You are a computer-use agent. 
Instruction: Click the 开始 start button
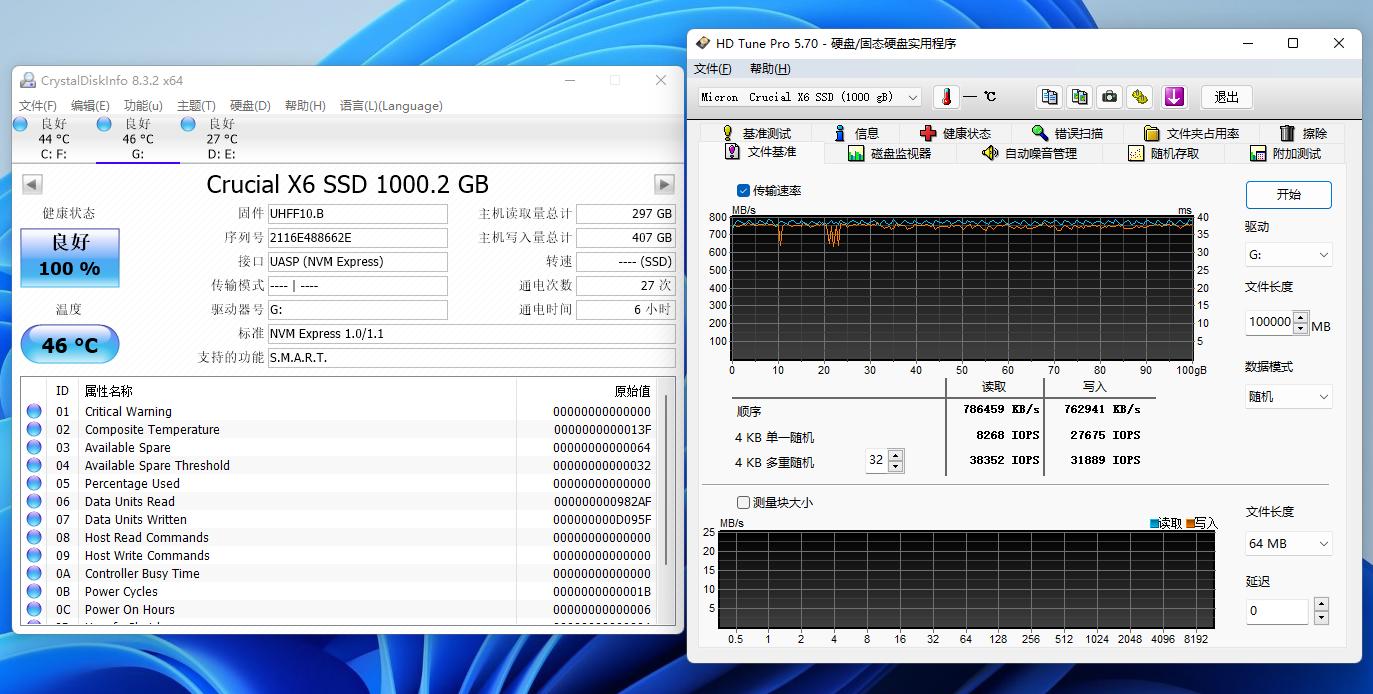[1288, 194]
